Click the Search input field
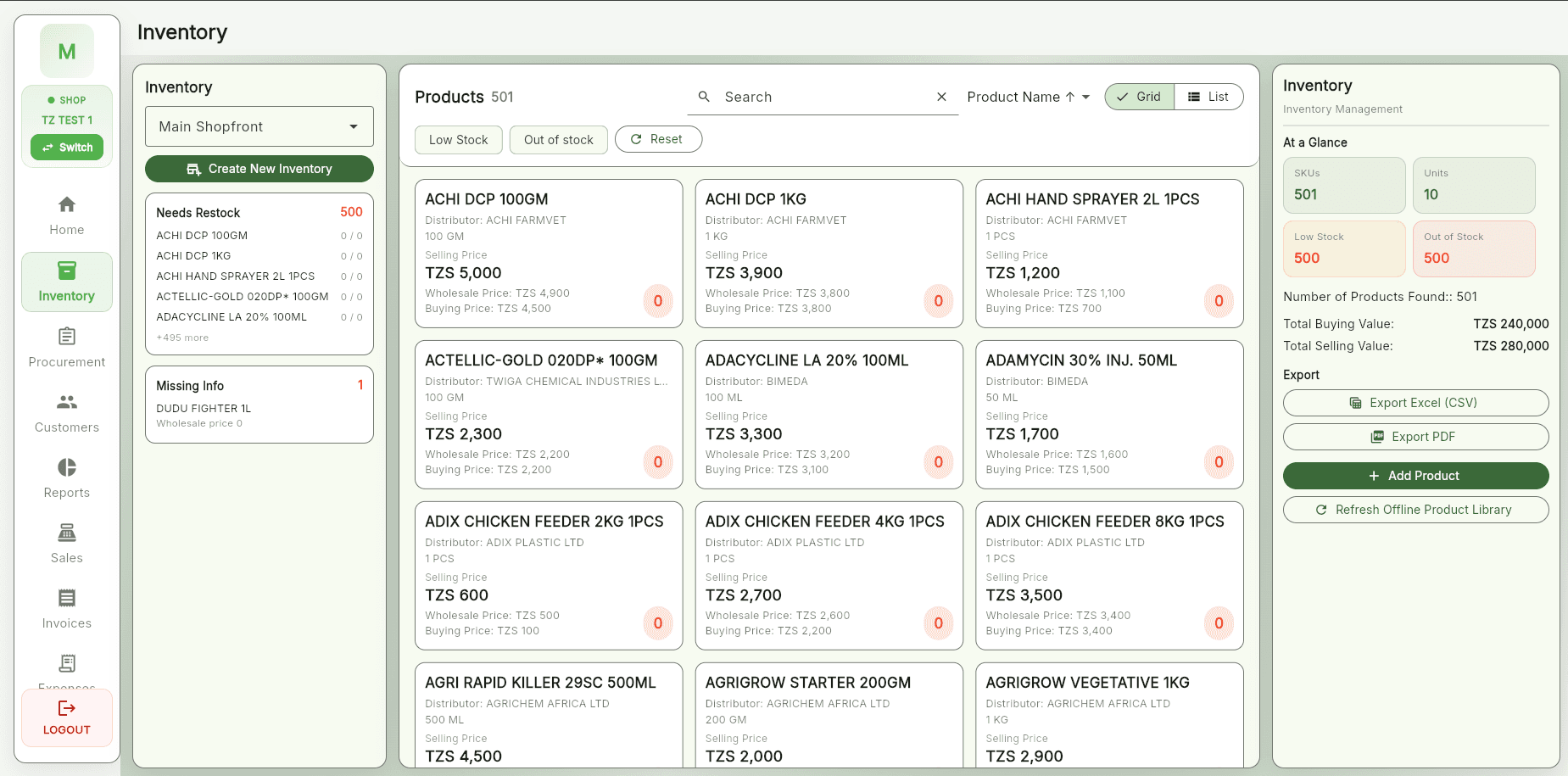This screenshot has width=1568, height=776. point(823,97)
